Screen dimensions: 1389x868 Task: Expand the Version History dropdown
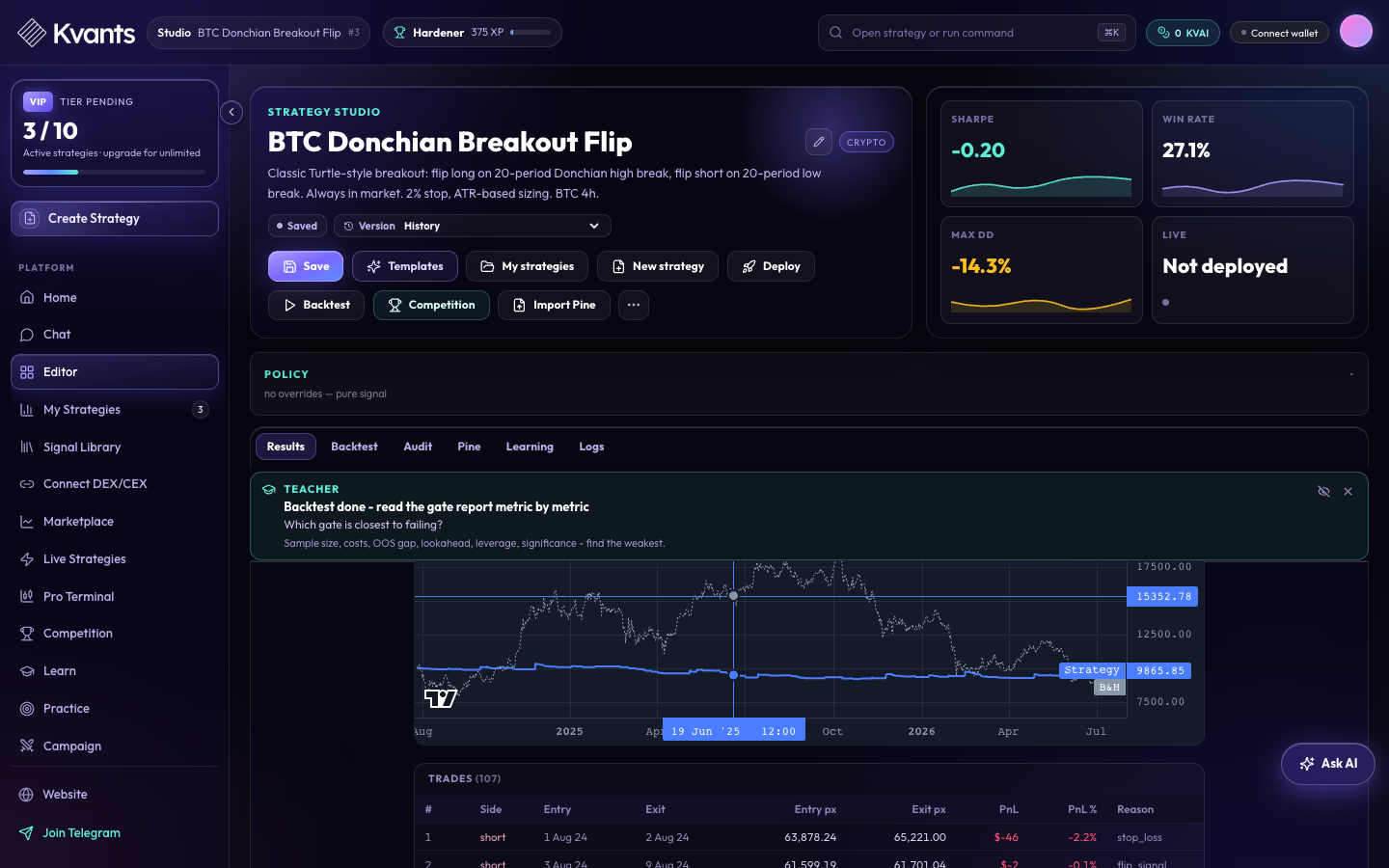(x=473, y=226)
